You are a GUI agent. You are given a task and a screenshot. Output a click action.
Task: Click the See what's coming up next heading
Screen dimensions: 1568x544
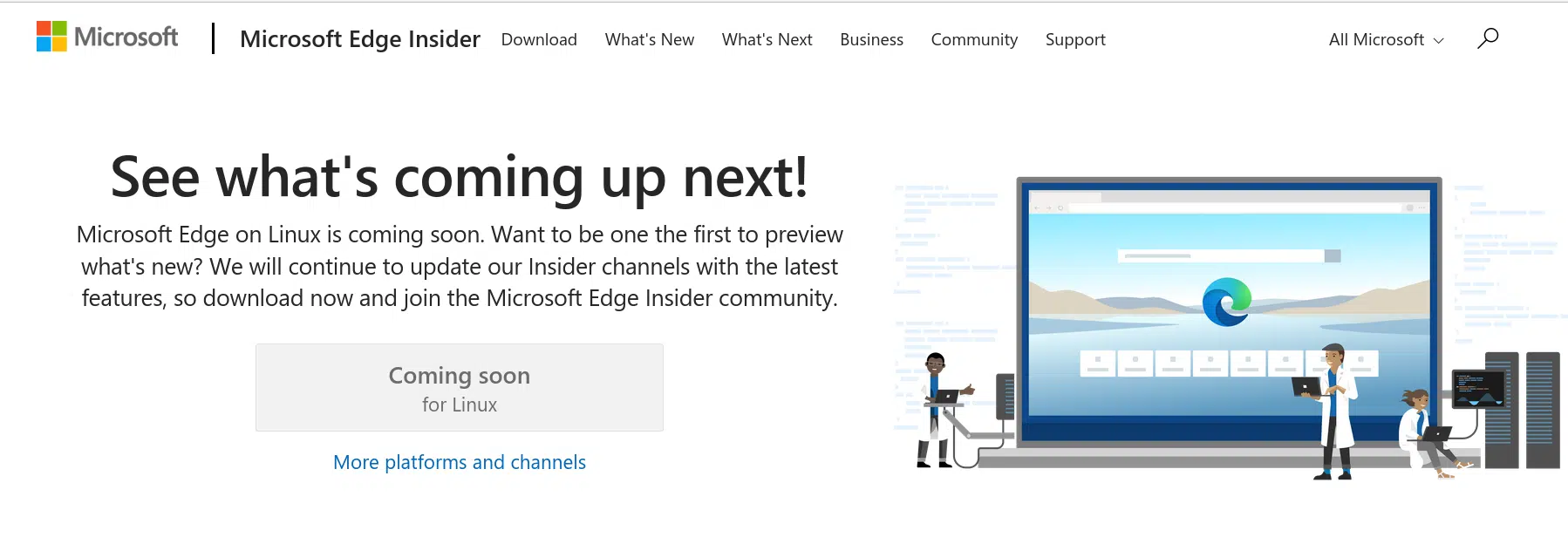click(x=460, y=177)
